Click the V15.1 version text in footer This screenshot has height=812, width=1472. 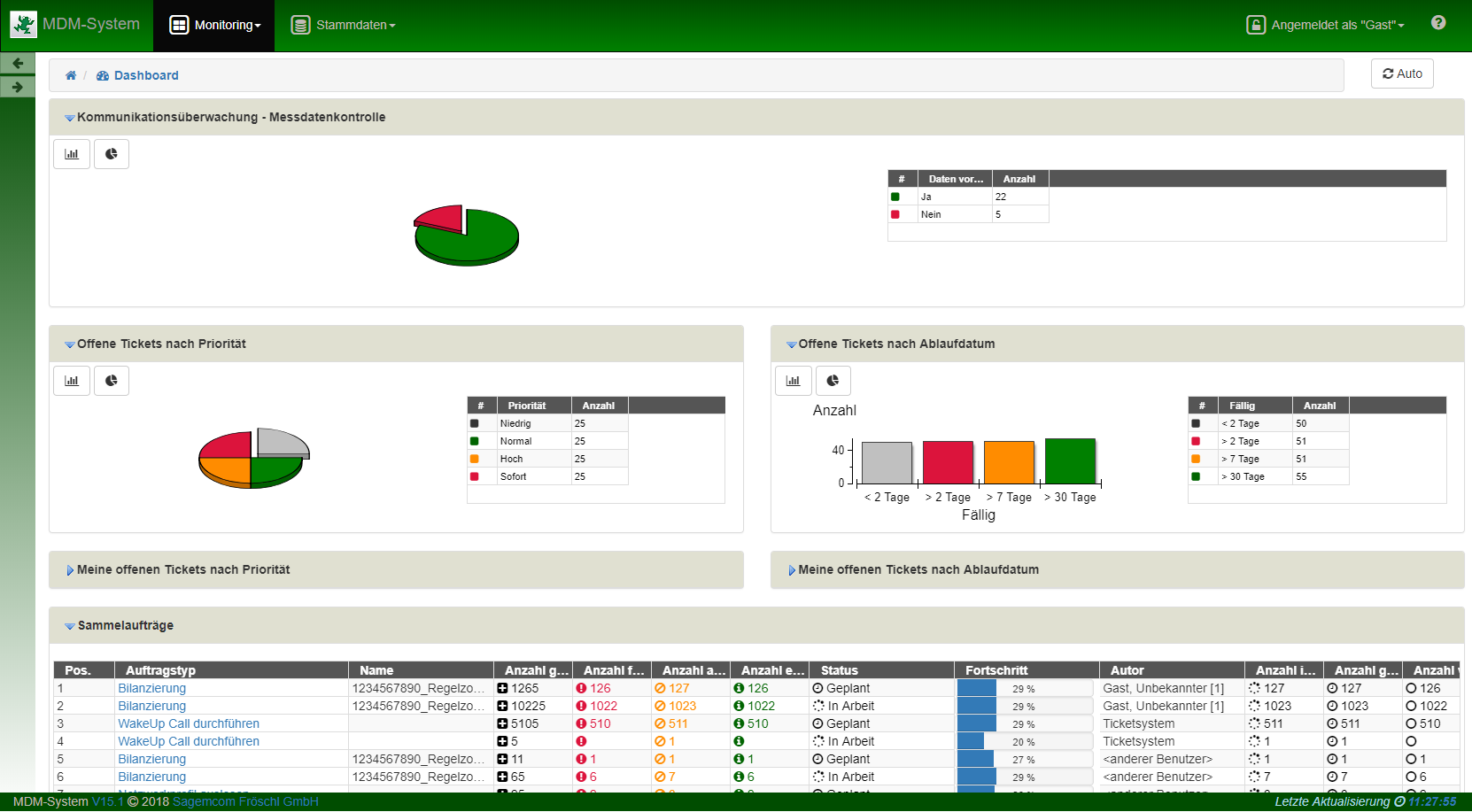tap(108, 801)
